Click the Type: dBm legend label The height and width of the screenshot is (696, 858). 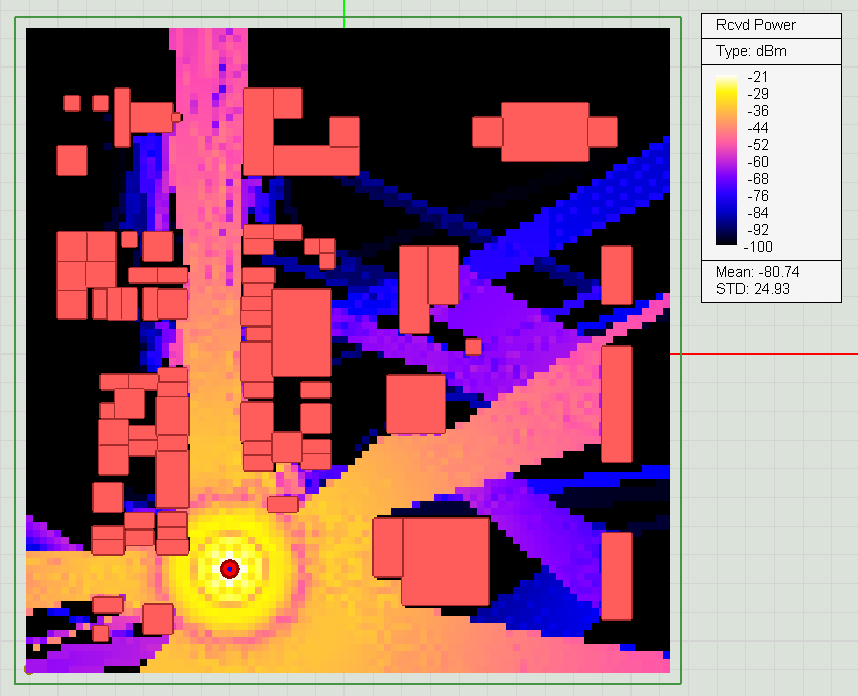click(756, 51)
